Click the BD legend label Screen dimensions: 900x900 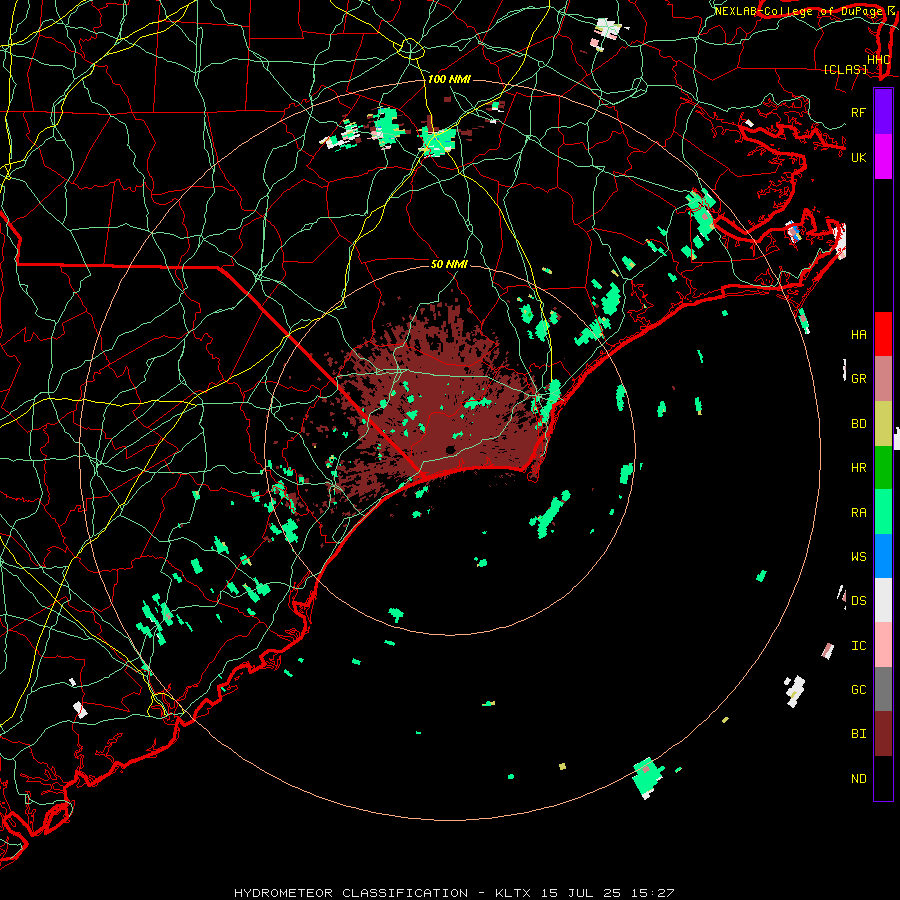point(859,424)
